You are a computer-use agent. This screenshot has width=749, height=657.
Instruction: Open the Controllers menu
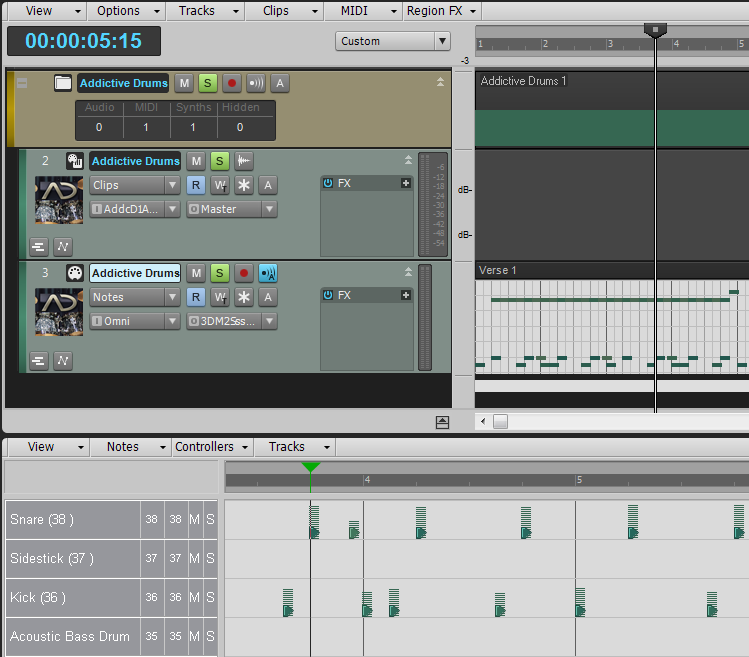(x=212, y=447)
